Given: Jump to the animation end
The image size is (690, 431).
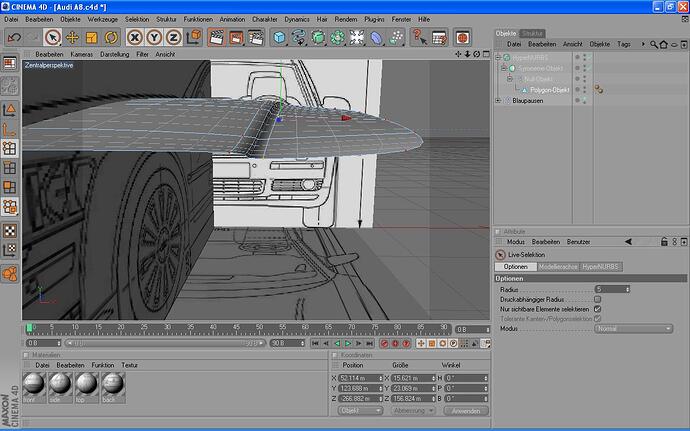Looking at the screenshot, I should tap(370, 343).
